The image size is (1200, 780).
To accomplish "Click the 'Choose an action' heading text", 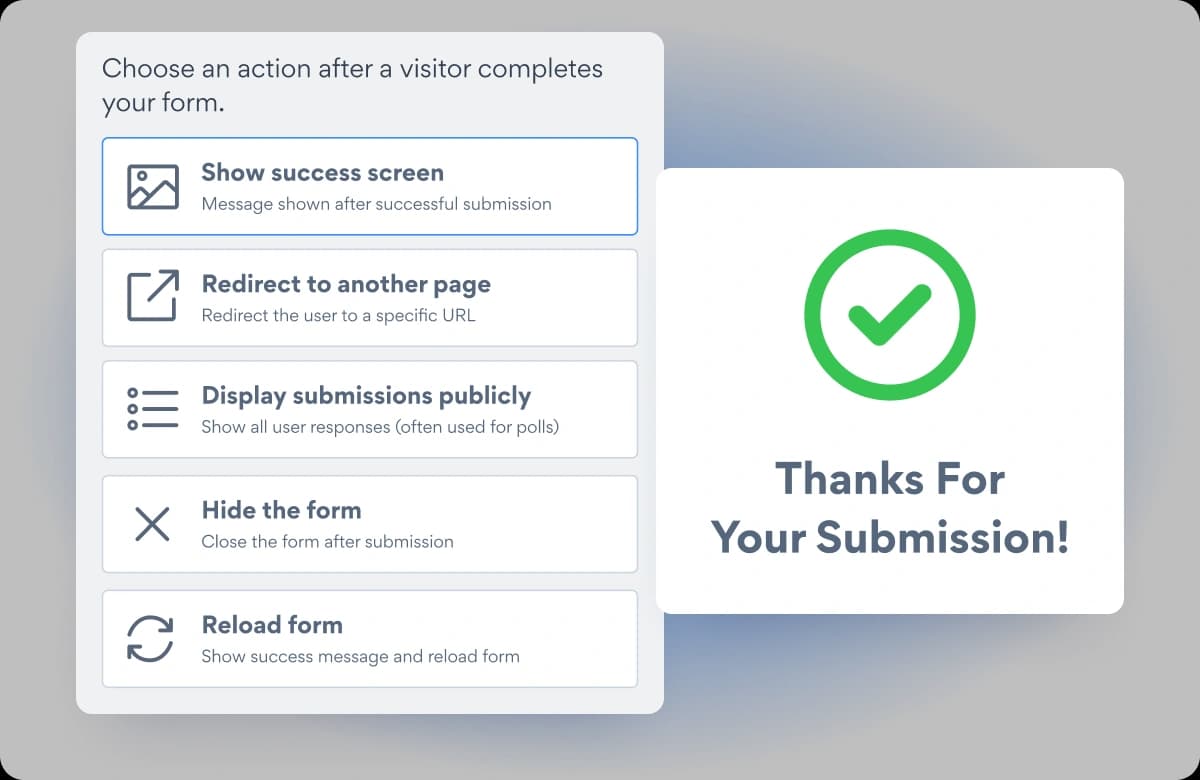I will tap(353, 86).
